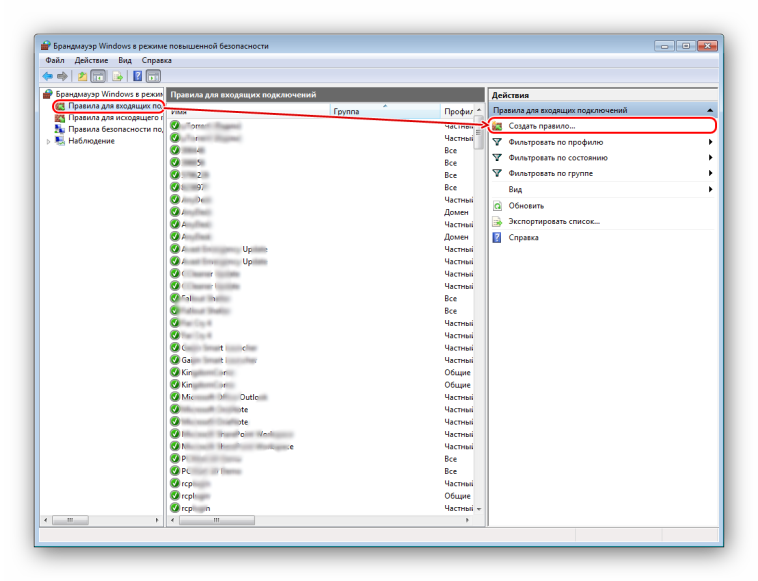Select the rule row ending in Outlook
The height and width of the screenshot is (581, 758).
(x=321, y=397)
